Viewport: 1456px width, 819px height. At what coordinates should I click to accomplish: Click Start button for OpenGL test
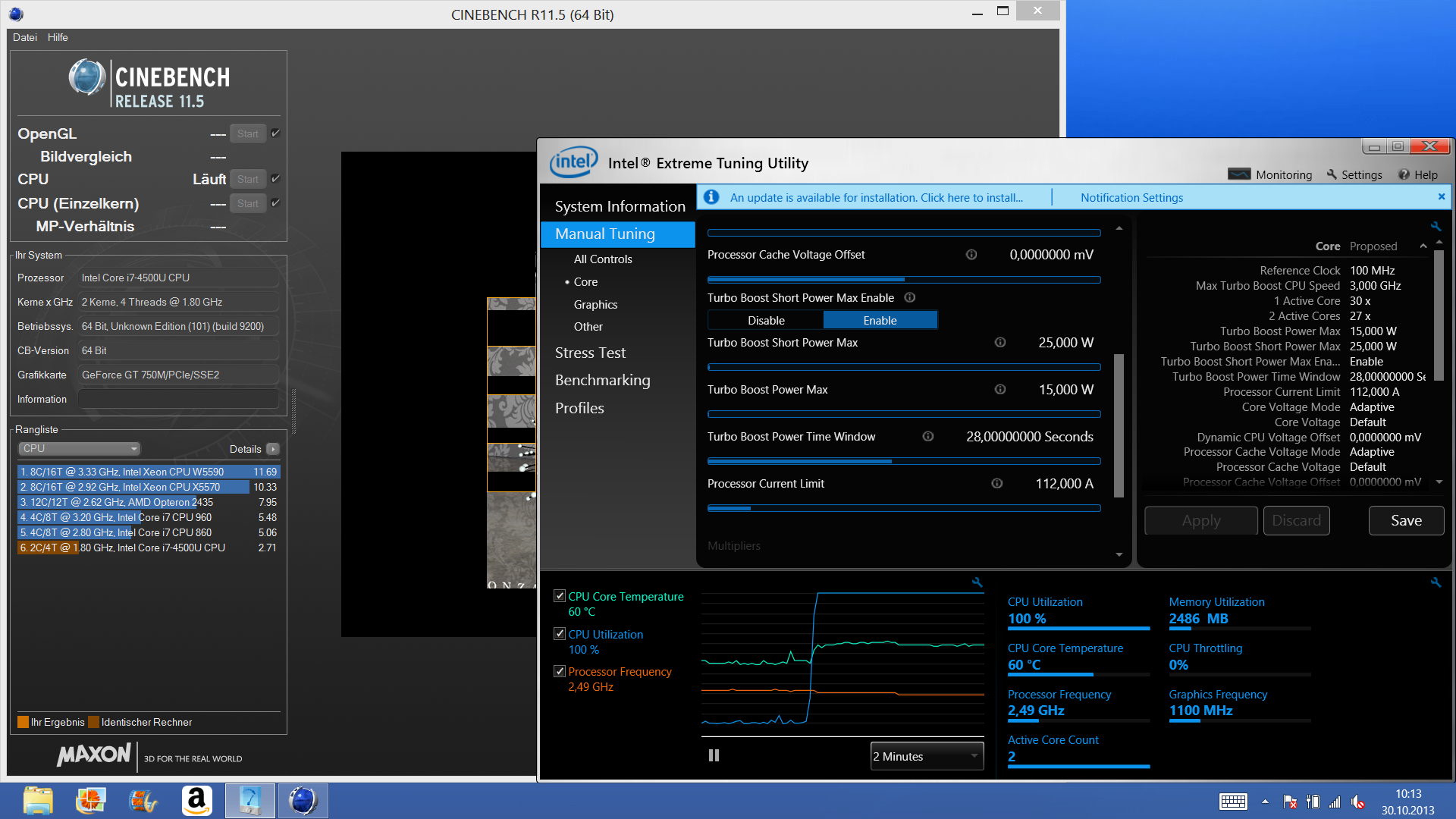[x=248, y=133]
